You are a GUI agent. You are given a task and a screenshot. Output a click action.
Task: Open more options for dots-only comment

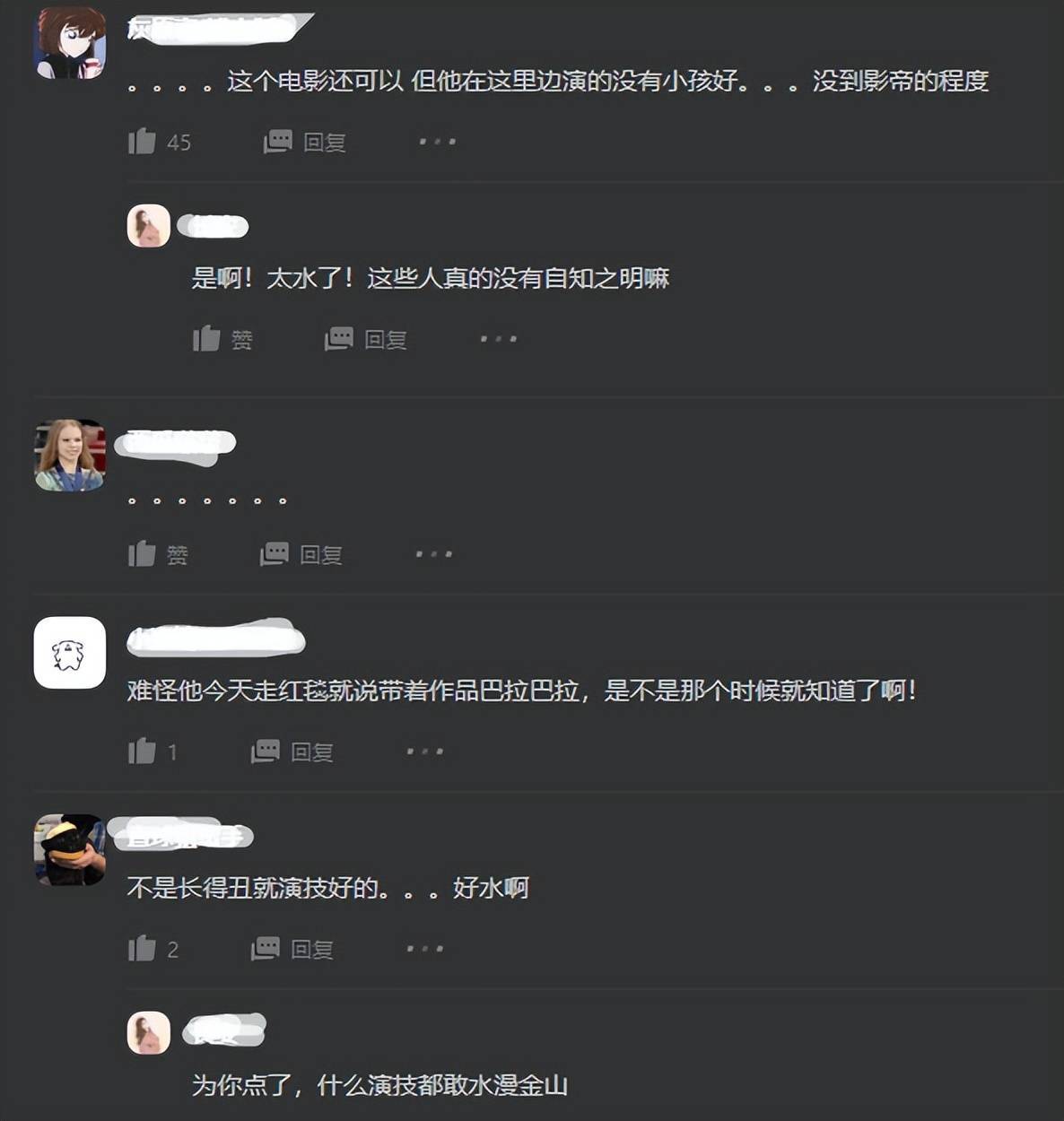[433, 554]
